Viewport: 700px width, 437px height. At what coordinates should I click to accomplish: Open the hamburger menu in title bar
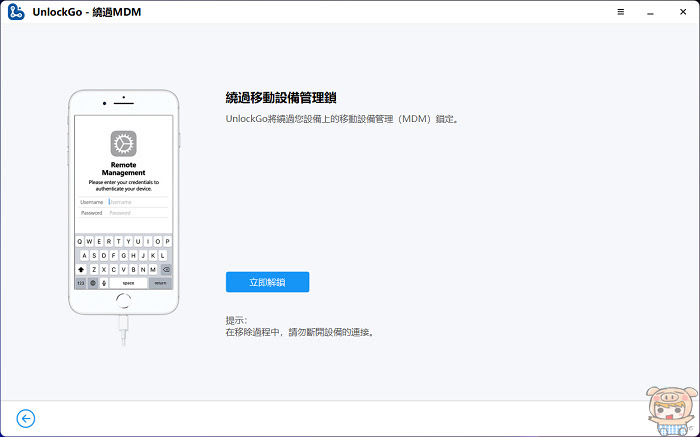click(x=621, y=12)
